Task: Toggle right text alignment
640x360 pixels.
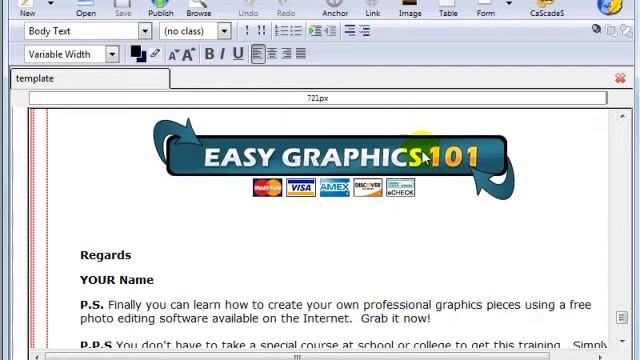Action: (x=287, y=53)
